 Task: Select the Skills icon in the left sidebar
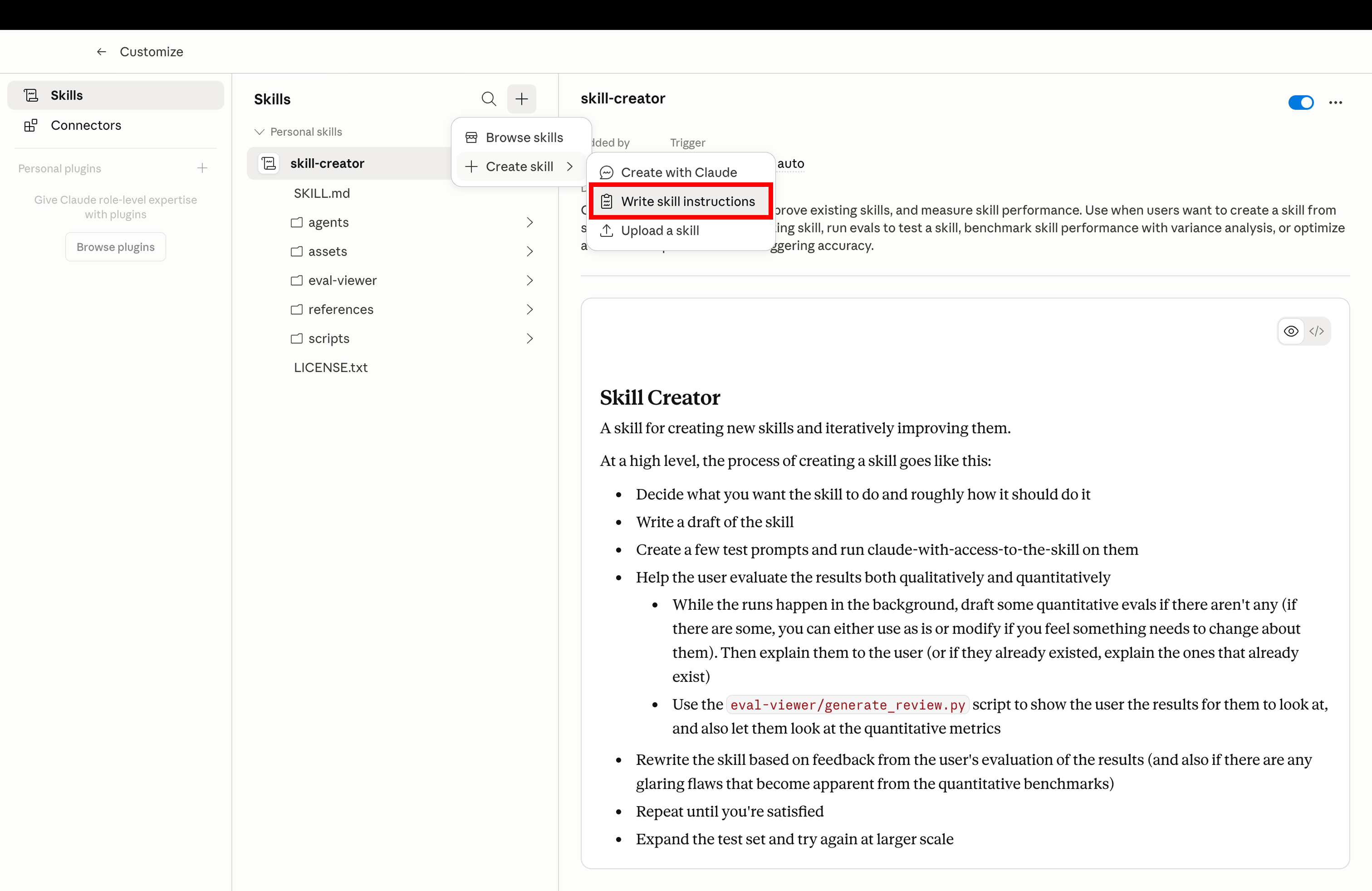pos(30,95)
